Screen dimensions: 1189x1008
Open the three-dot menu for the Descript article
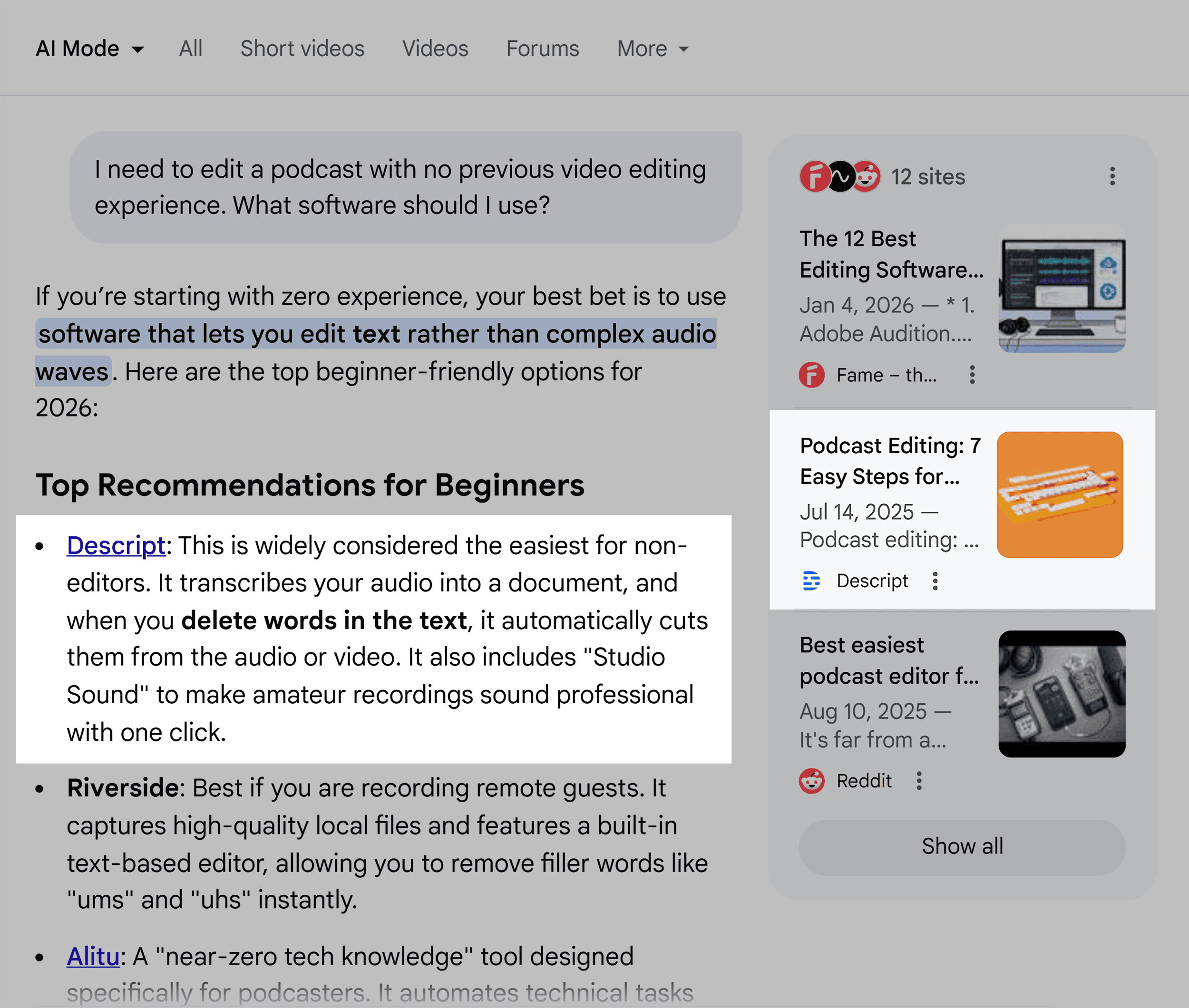tap(935, 581)
